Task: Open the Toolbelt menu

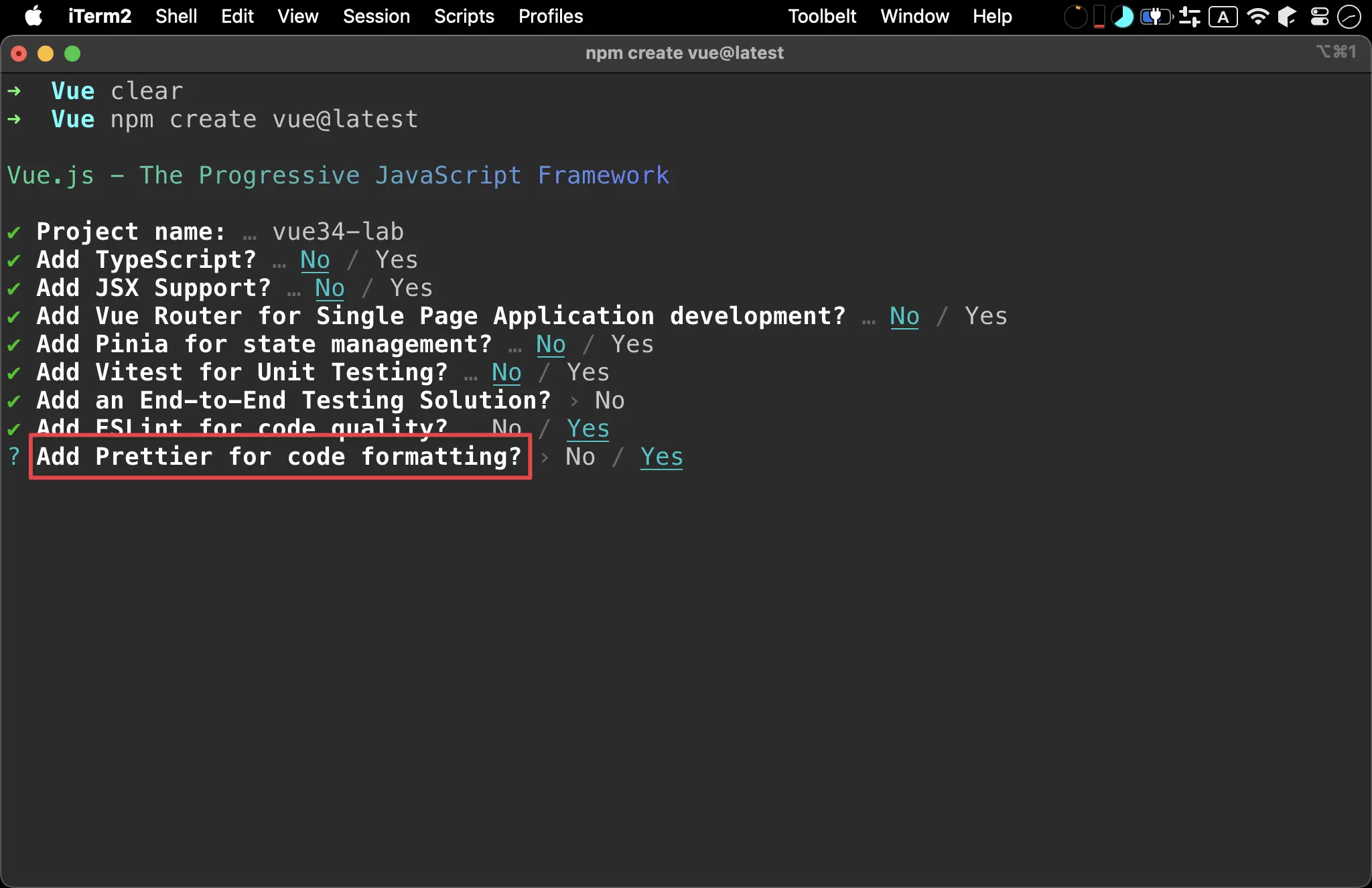Action: (x=822, y=16)
